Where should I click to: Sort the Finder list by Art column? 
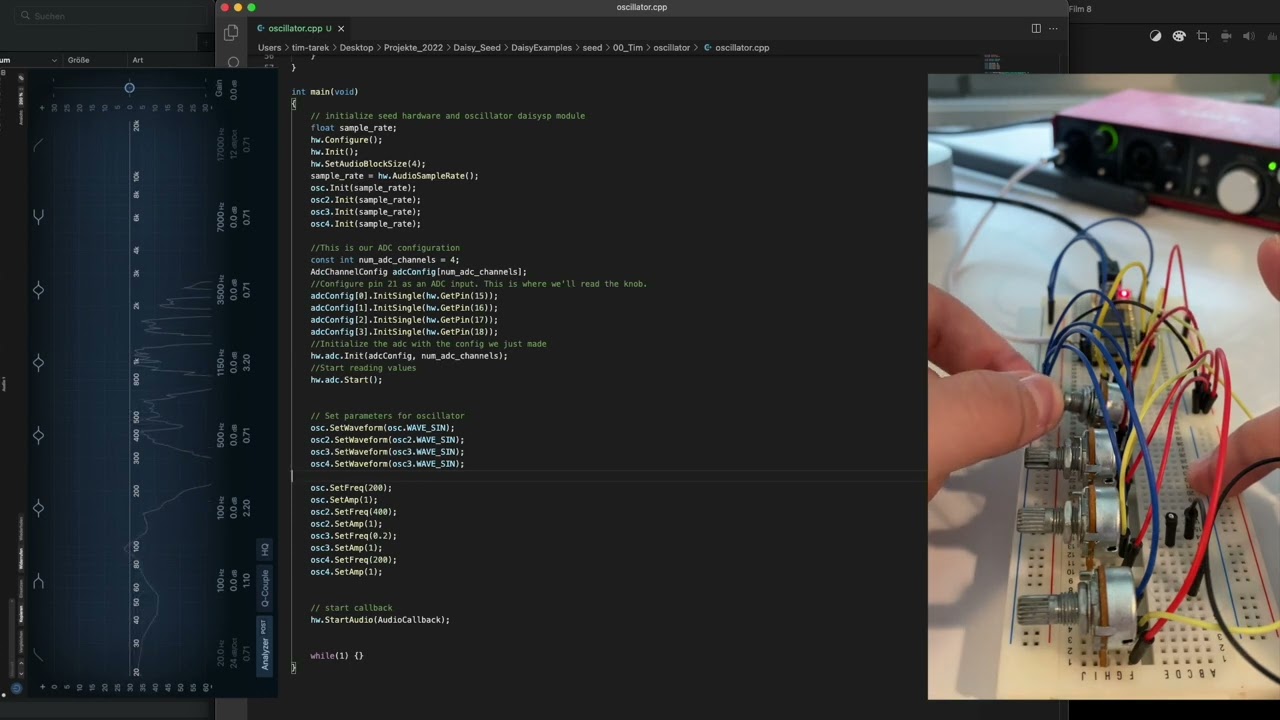138,60
